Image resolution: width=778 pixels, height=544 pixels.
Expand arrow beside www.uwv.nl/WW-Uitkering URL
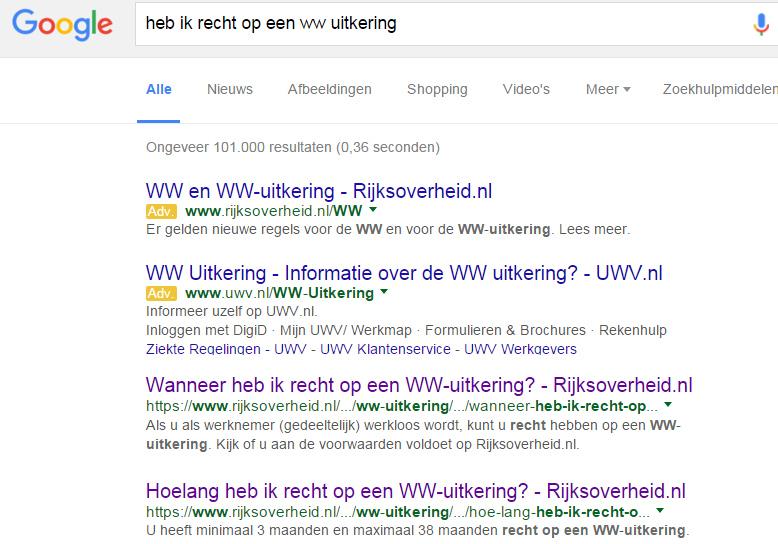pos(384,292)
